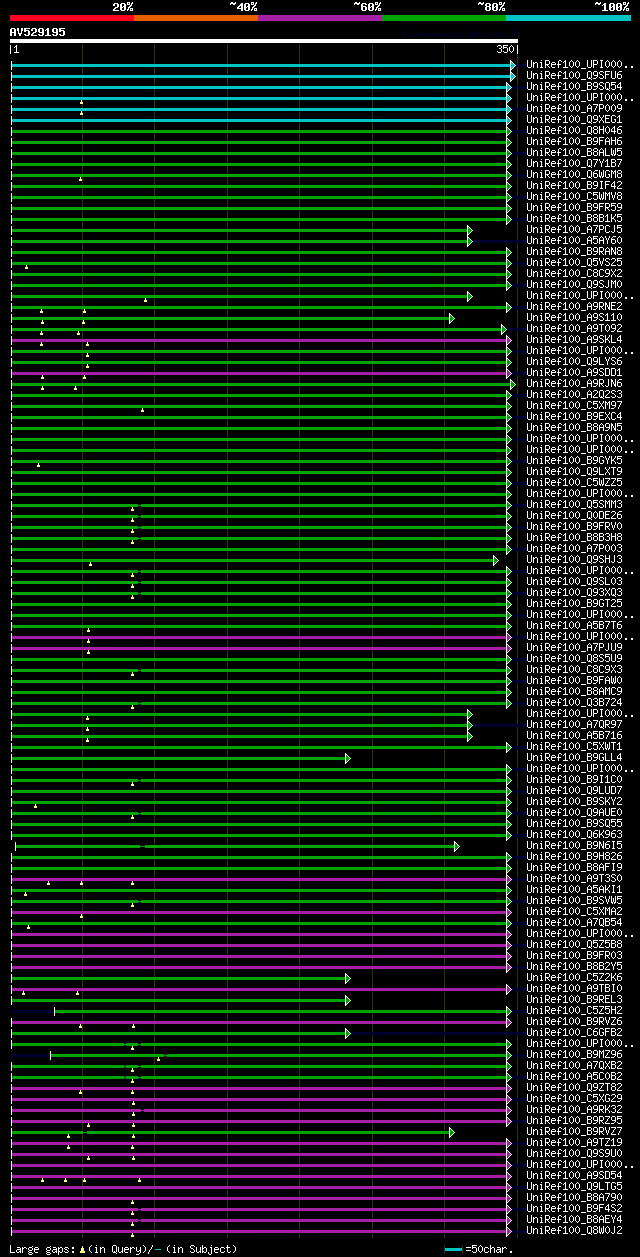The height and width of the screenshot is (1257, 640).
Task: Click hit label UniRef100_B9GLL4
Action: pos(574,757)
